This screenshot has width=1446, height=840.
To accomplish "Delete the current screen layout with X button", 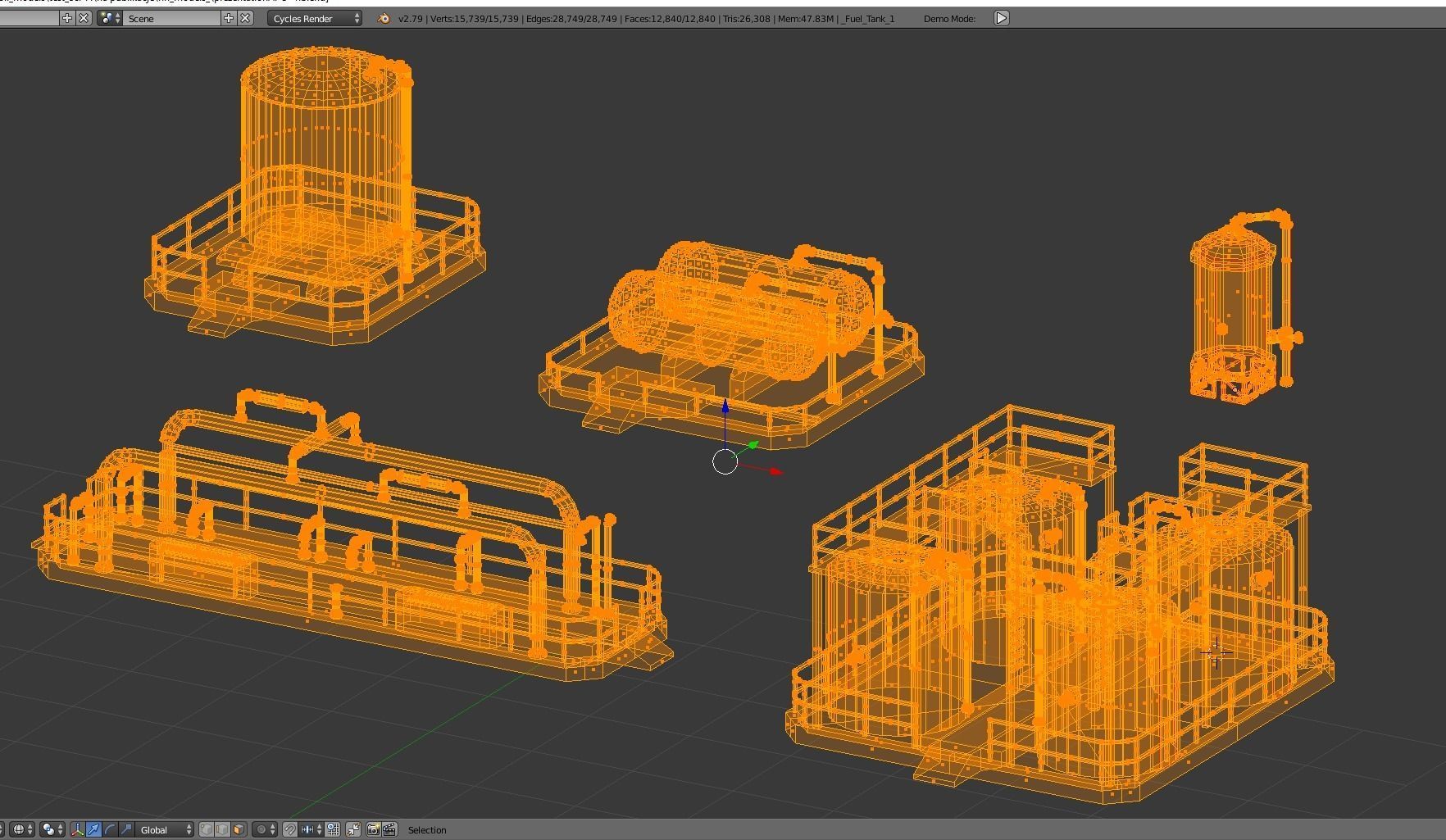I will tap(84, 18).
